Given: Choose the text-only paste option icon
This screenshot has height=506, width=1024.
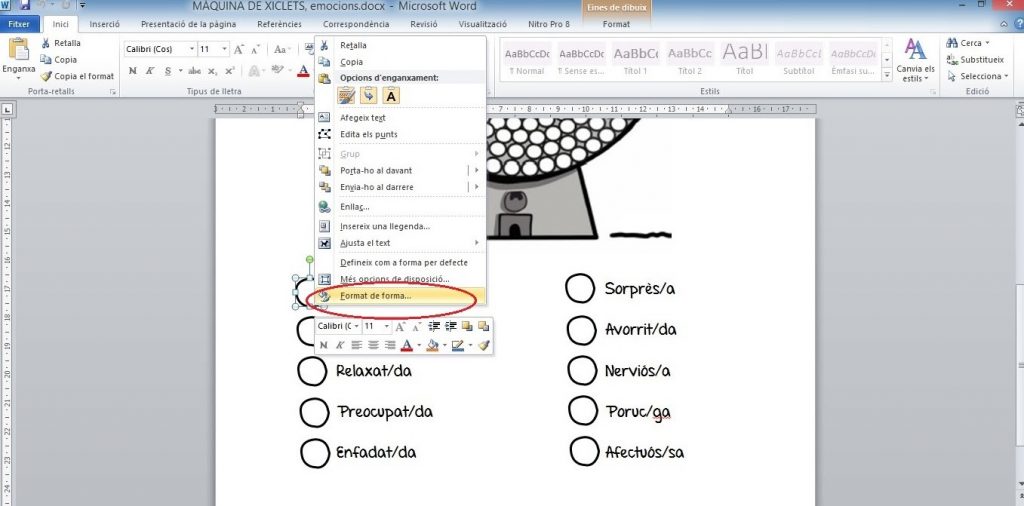Looking at the screenshot, I should point(392,95).
